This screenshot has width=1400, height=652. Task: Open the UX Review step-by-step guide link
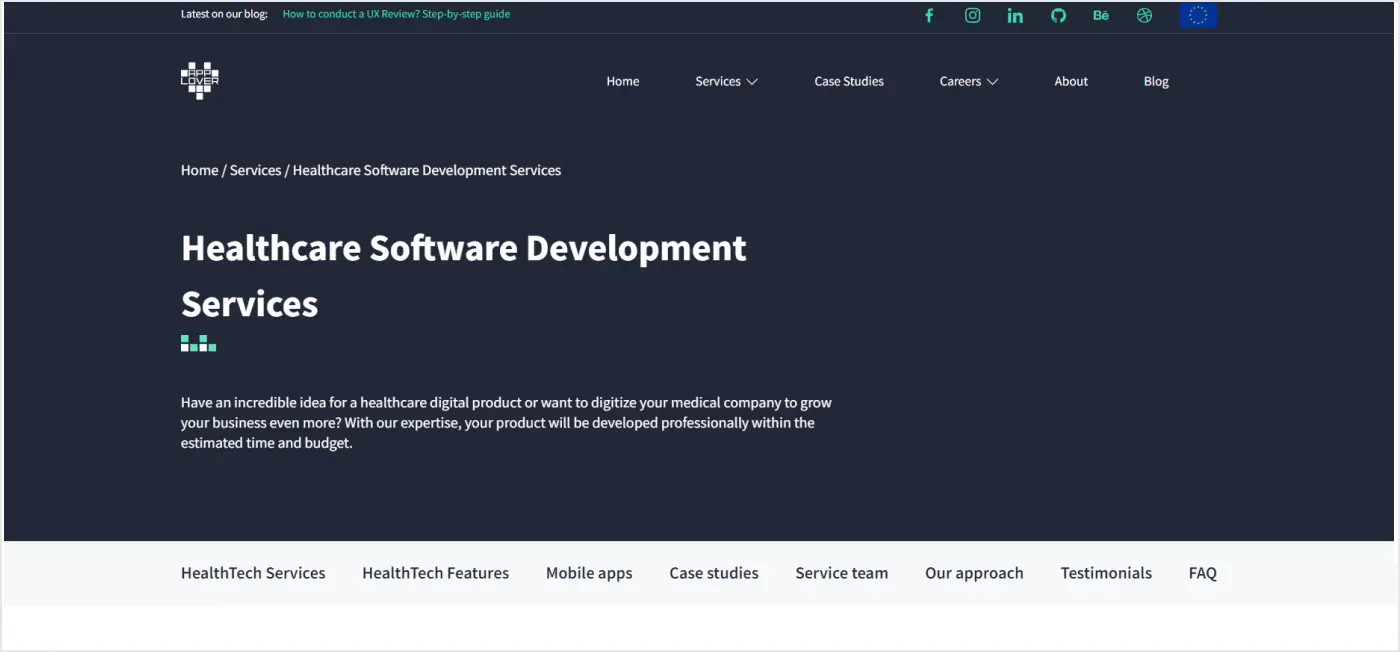click(396, 14)
